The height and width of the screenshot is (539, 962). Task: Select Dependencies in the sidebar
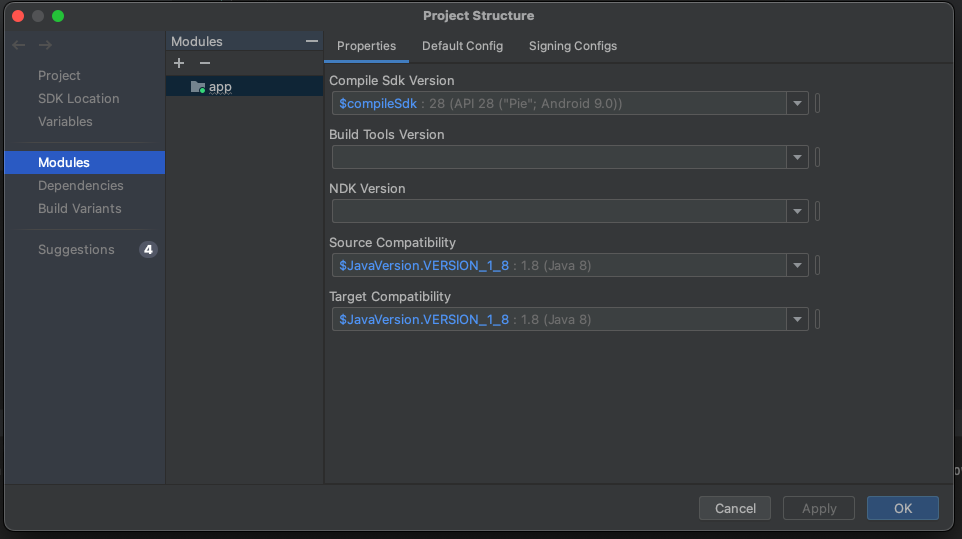[x=81, y=185]
